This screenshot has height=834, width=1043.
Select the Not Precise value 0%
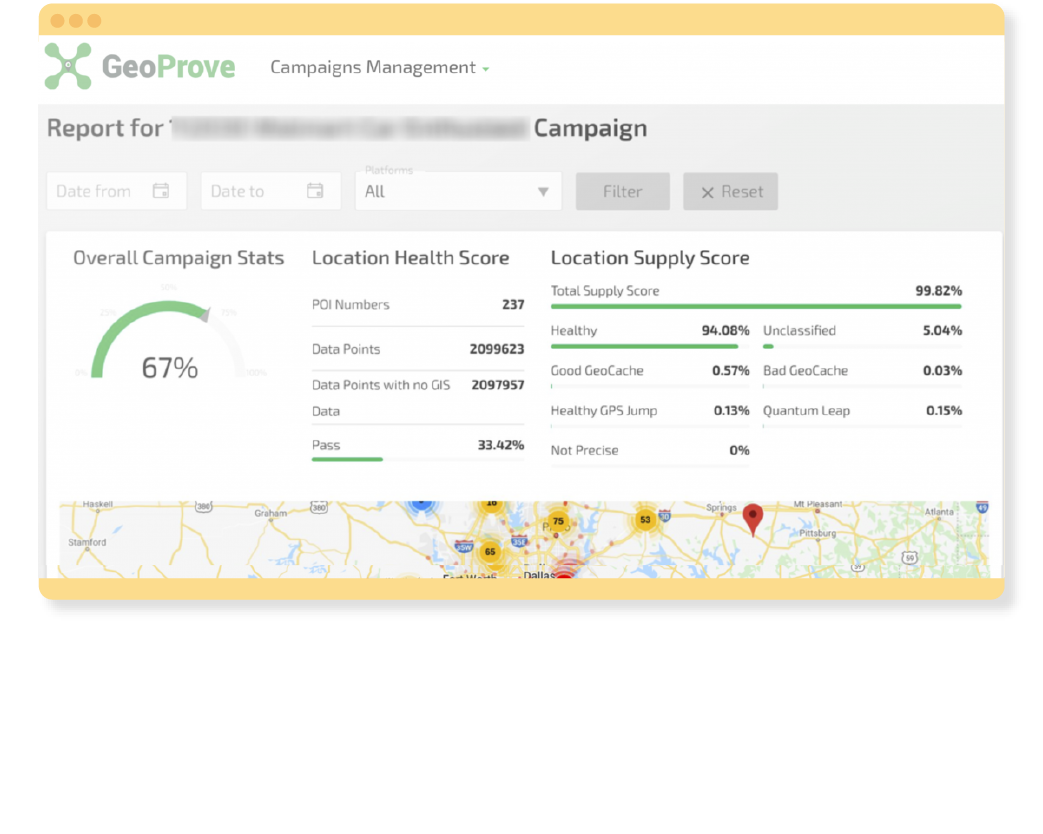click(739, 450)
